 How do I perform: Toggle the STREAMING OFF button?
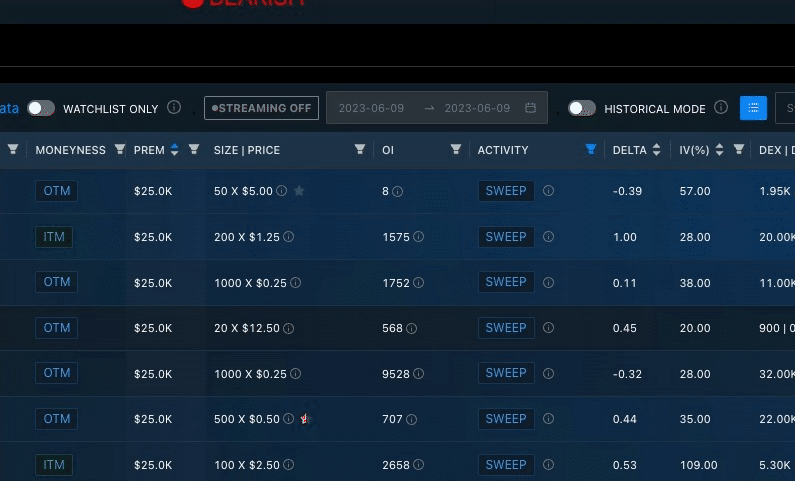261,108
